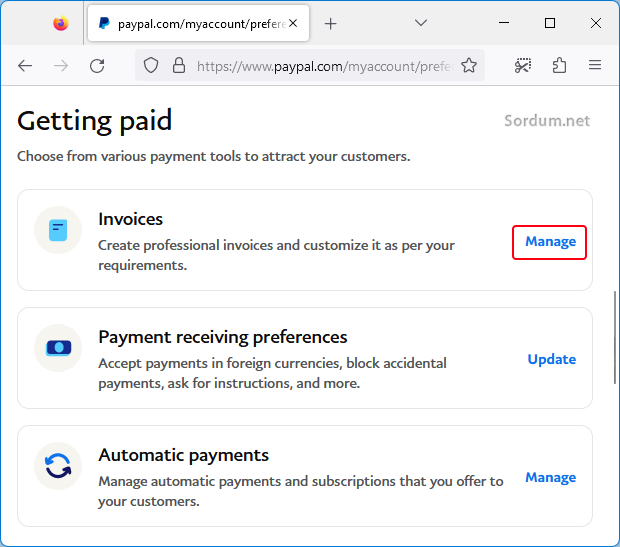Manage Automatic payments

pos(550,478)
